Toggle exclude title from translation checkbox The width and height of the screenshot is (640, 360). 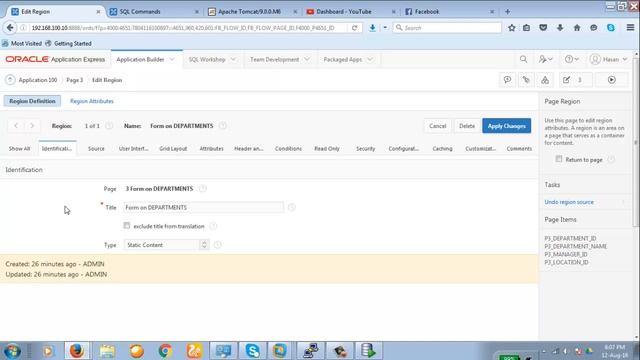tap(127, 225)
